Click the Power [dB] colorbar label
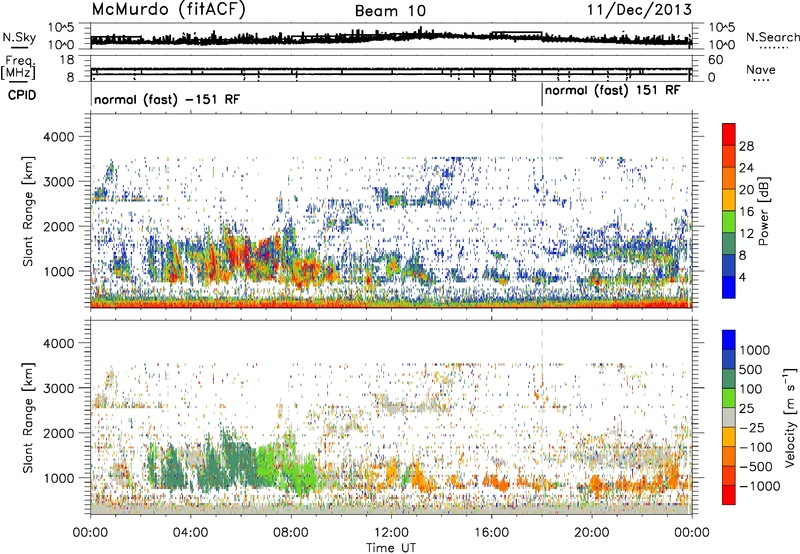The width and height of the screenshot is (800, 554). (x=764, y=211)
